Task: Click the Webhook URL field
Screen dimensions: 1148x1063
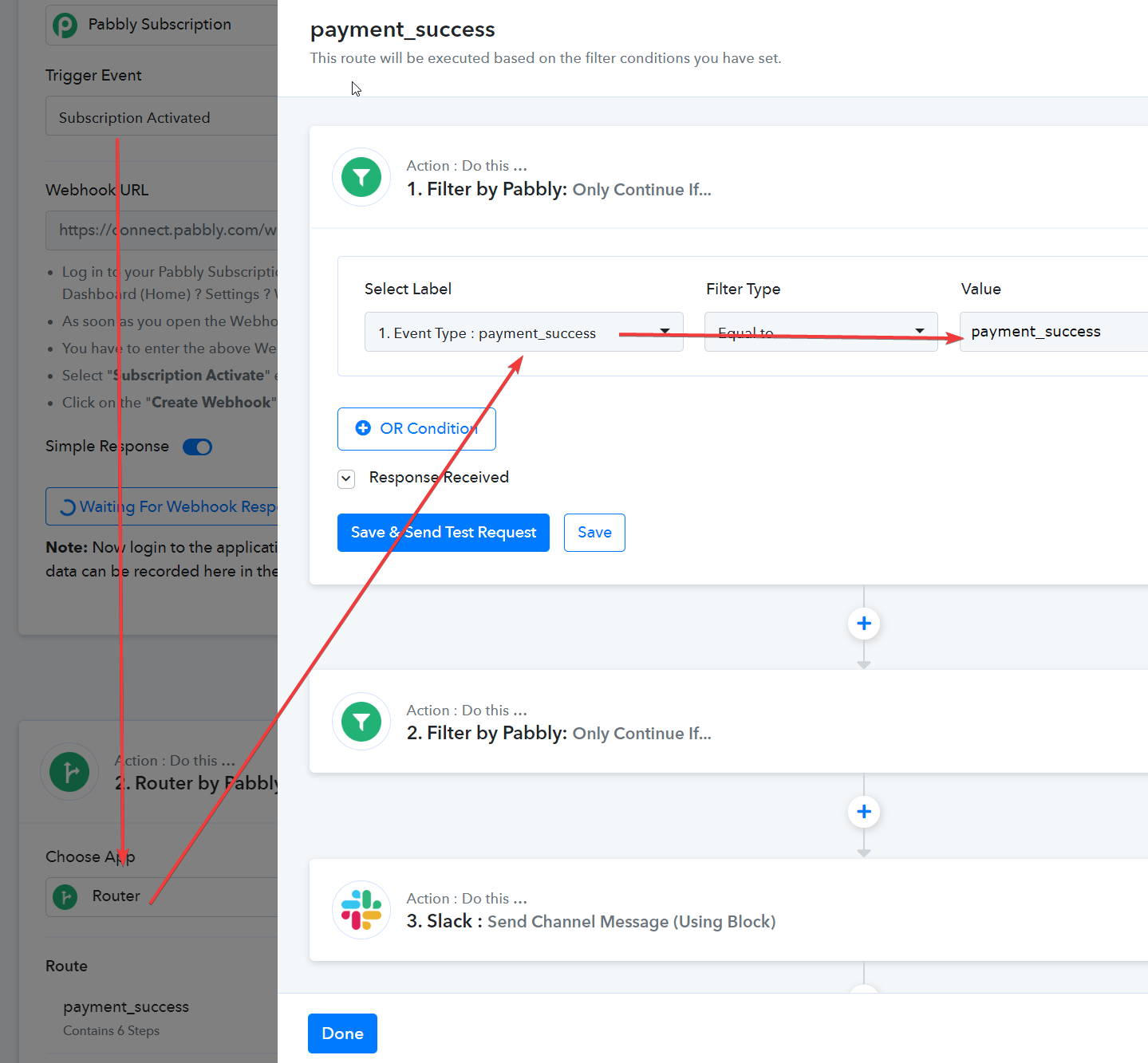Action: [x=162, y=230]
